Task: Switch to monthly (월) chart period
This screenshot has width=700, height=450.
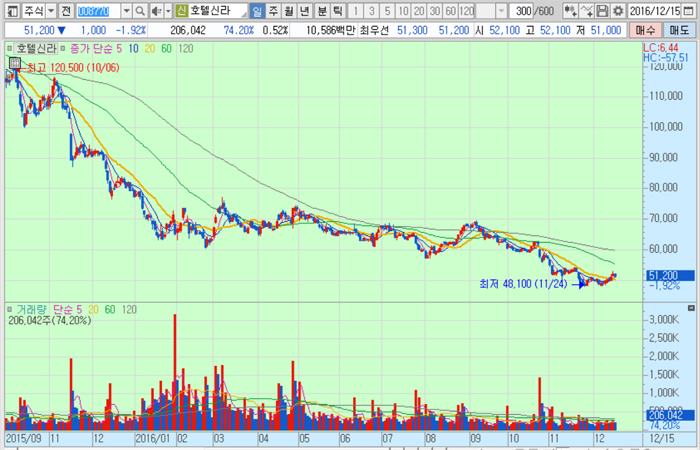Action: point(290,10)
